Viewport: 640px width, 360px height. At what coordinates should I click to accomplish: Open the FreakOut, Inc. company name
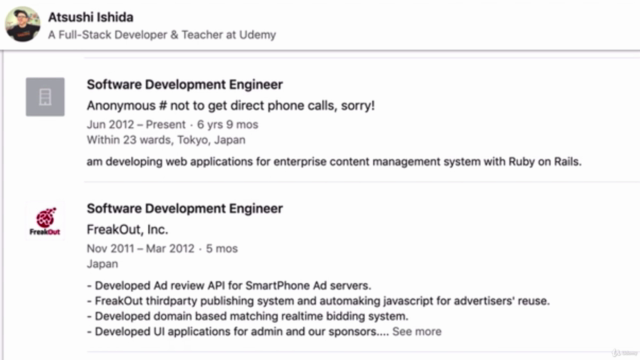[x=127, y=229]
